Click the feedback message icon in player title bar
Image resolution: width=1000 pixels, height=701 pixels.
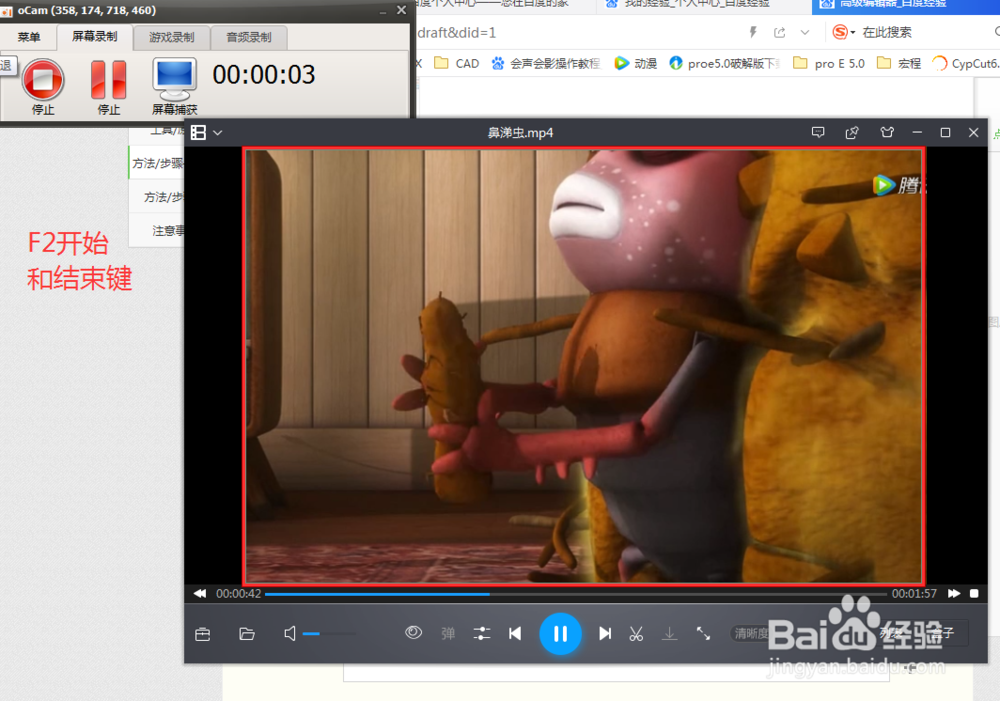818,132
